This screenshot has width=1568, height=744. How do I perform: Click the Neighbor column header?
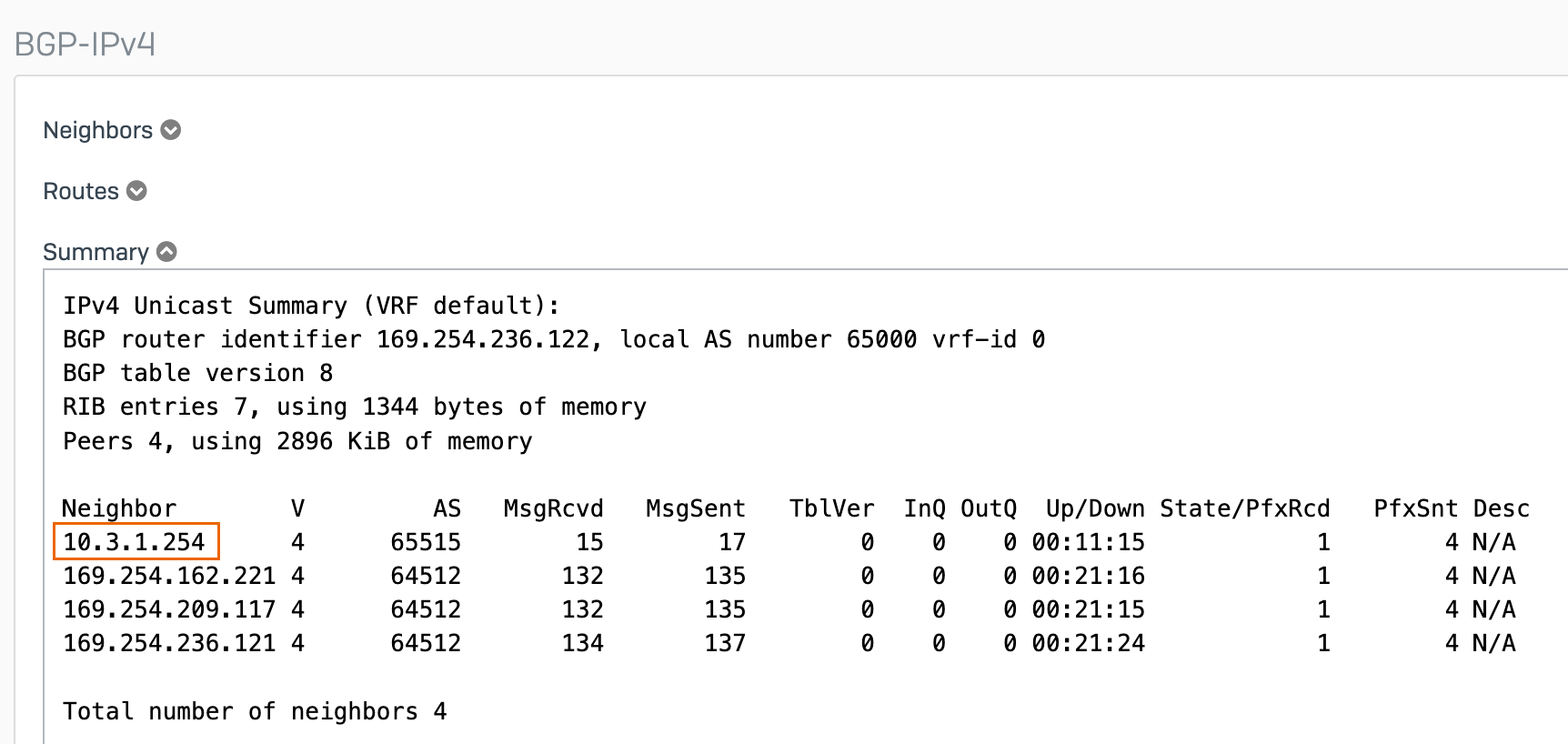click(x=119, y=508)
